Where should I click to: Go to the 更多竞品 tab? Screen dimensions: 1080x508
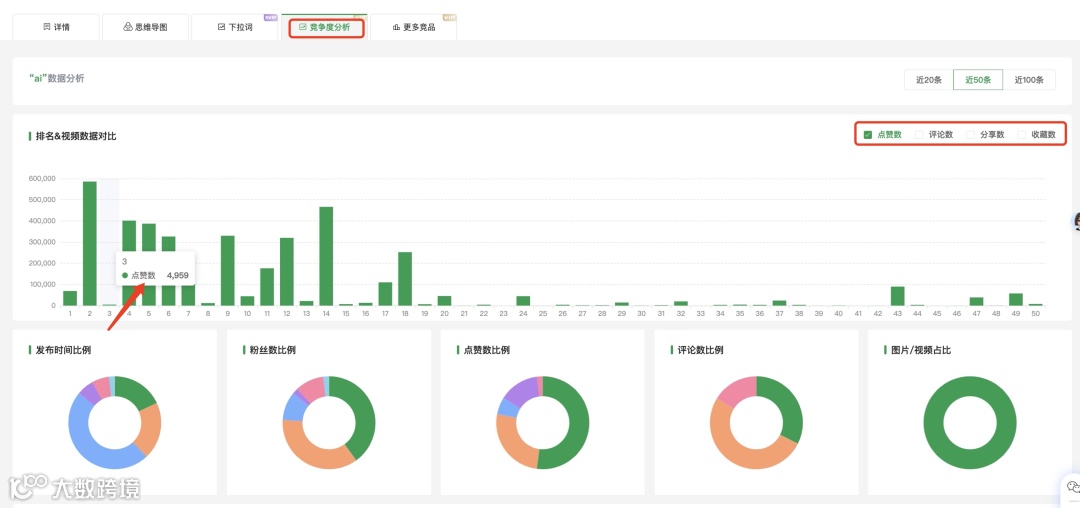click(x=413, y=28)
